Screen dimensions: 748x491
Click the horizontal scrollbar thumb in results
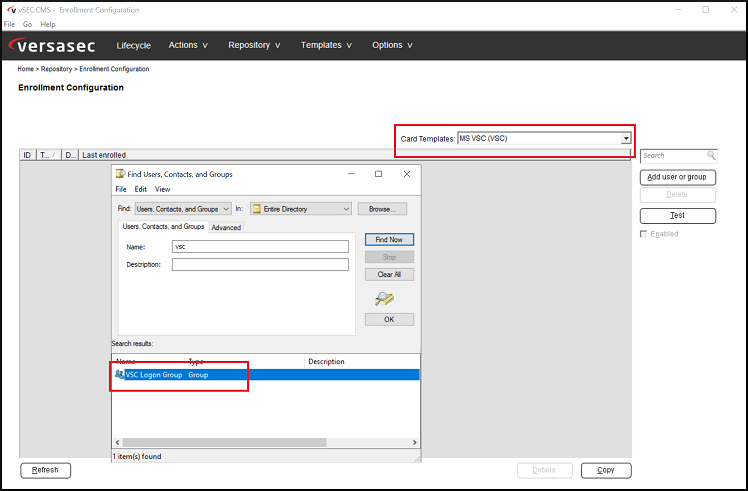click(224, 442)
